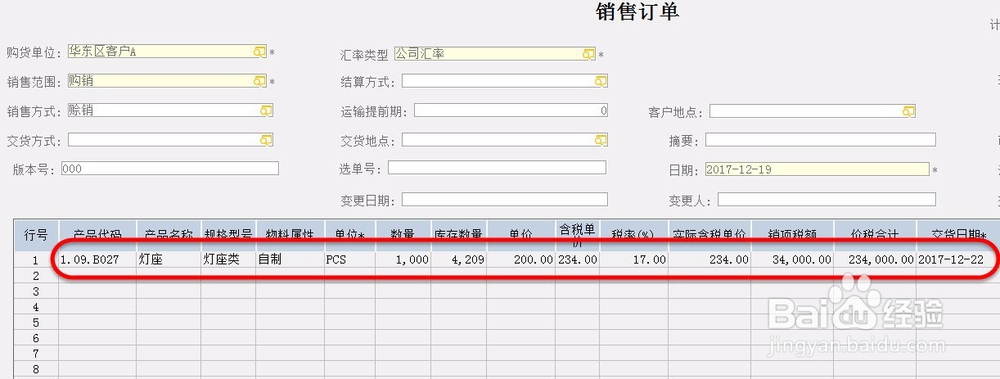Click the 日期 field showing 2017-12-19
This screenshot has height=379, width=1000.
click(817, 169)
